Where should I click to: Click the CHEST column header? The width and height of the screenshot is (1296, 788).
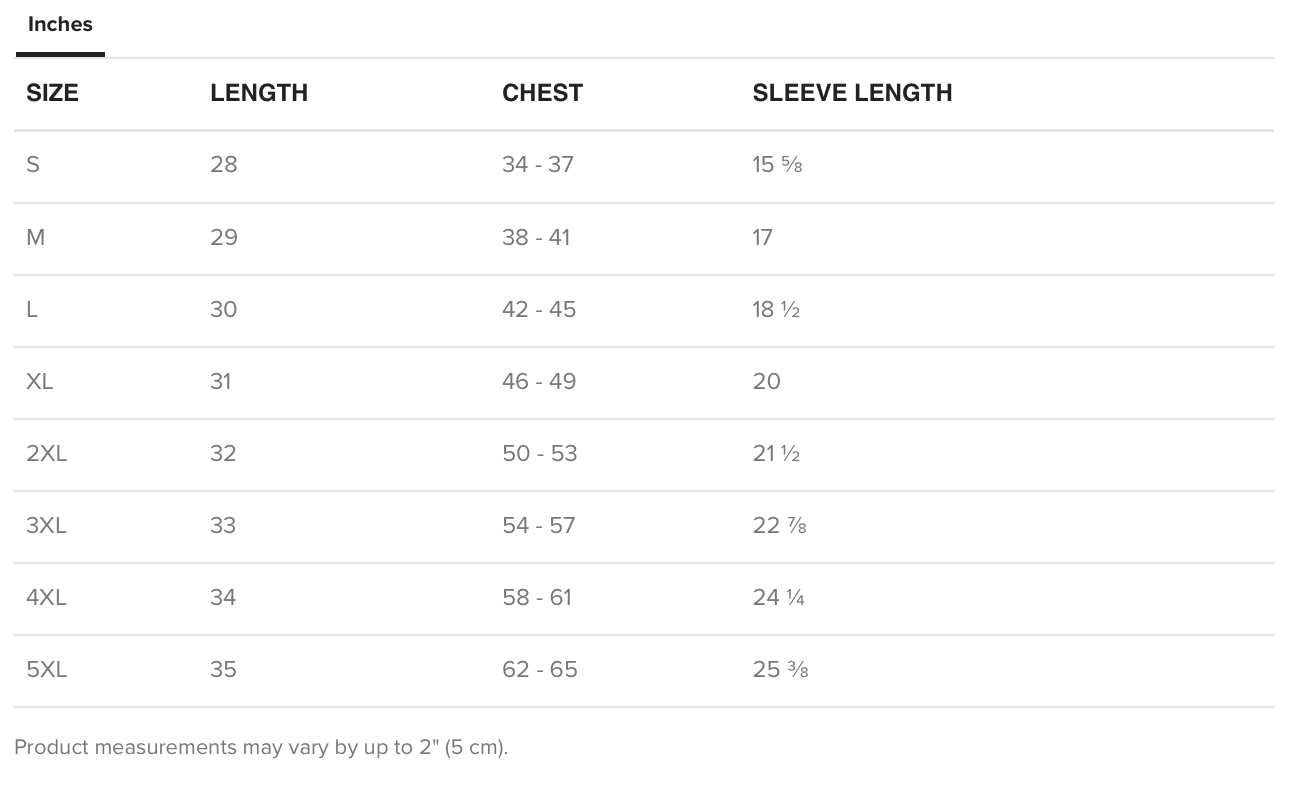click(542, 93)
